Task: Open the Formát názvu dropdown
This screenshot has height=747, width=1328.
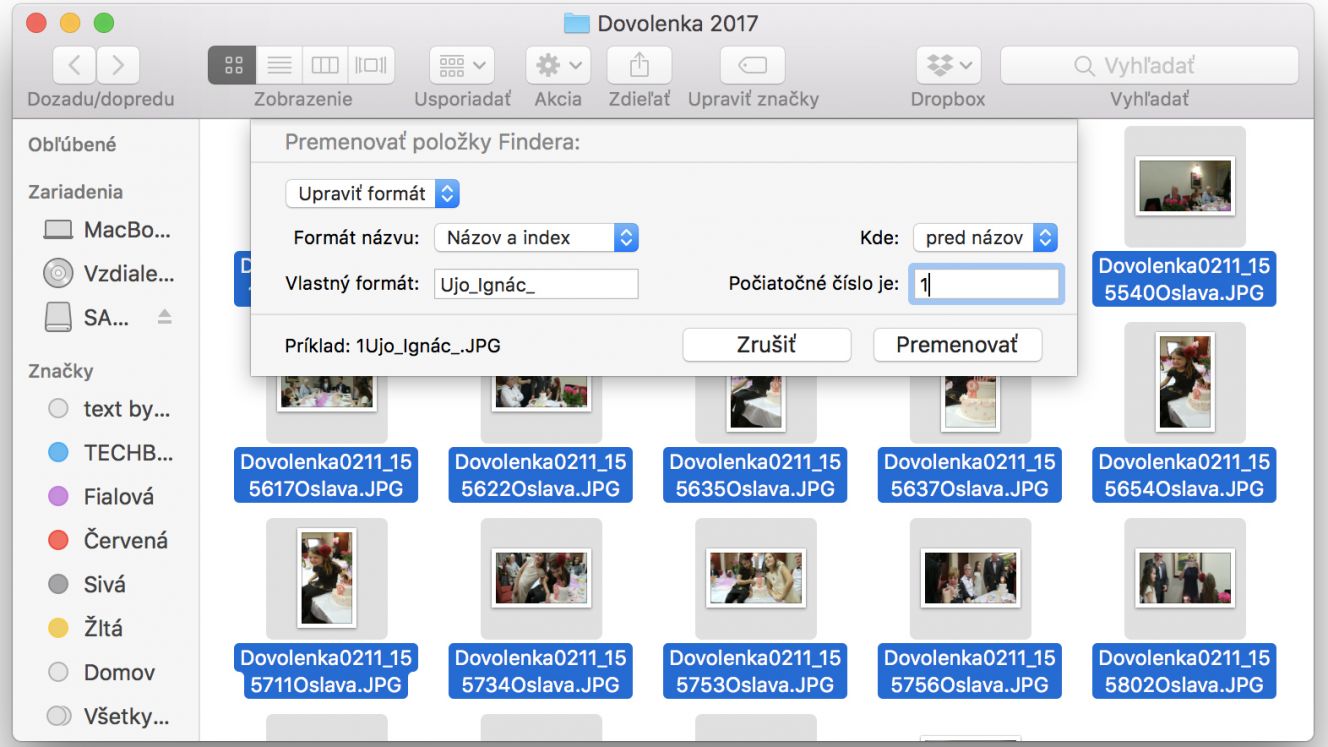Action: pyautogui.click(x=536, y=237)
